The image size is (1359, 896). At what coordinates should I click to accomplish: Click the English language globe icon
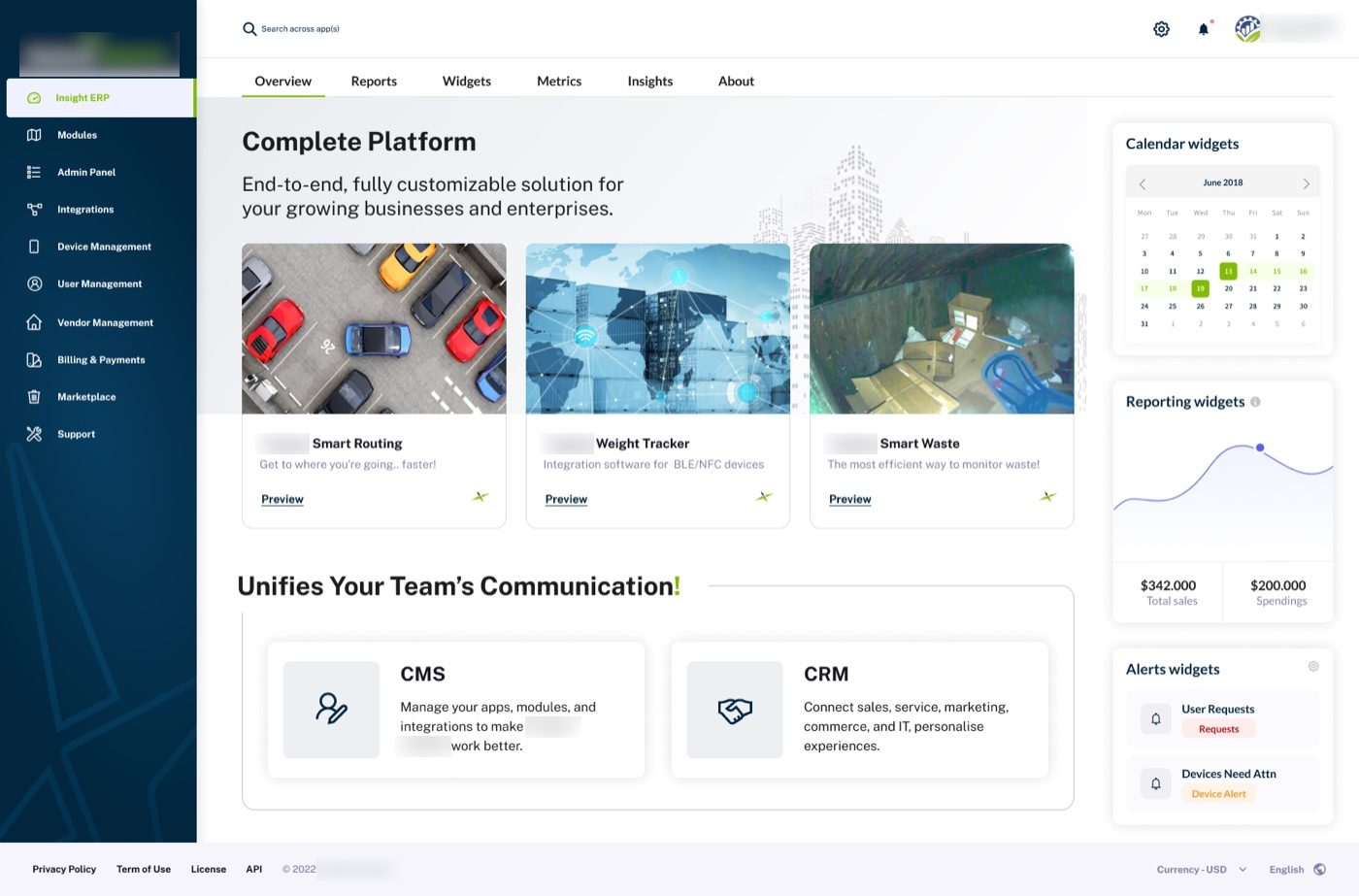click(x=1319, y=870)
